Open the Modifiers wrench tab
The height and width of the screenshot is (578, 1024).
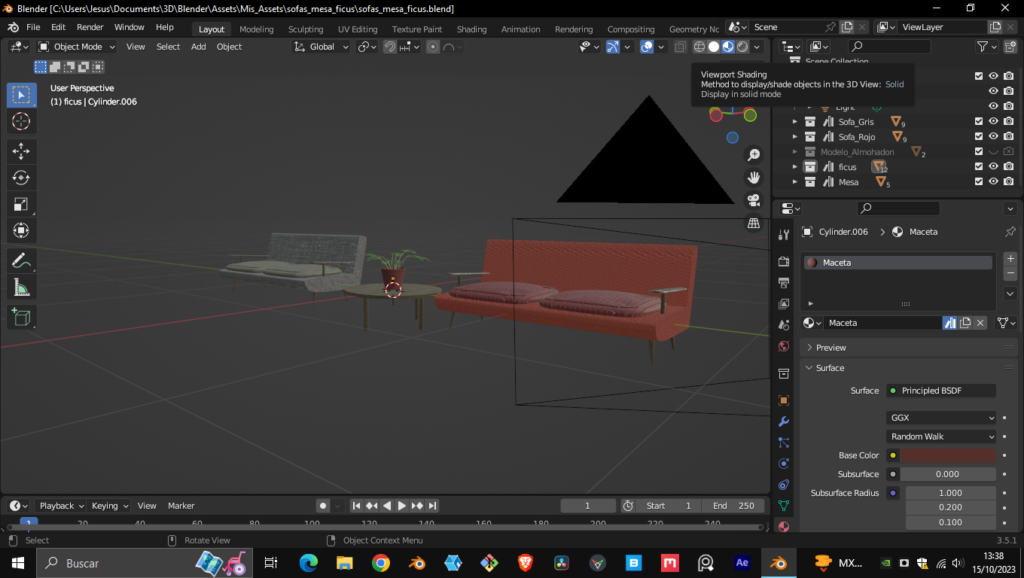(x=784, y=421)
